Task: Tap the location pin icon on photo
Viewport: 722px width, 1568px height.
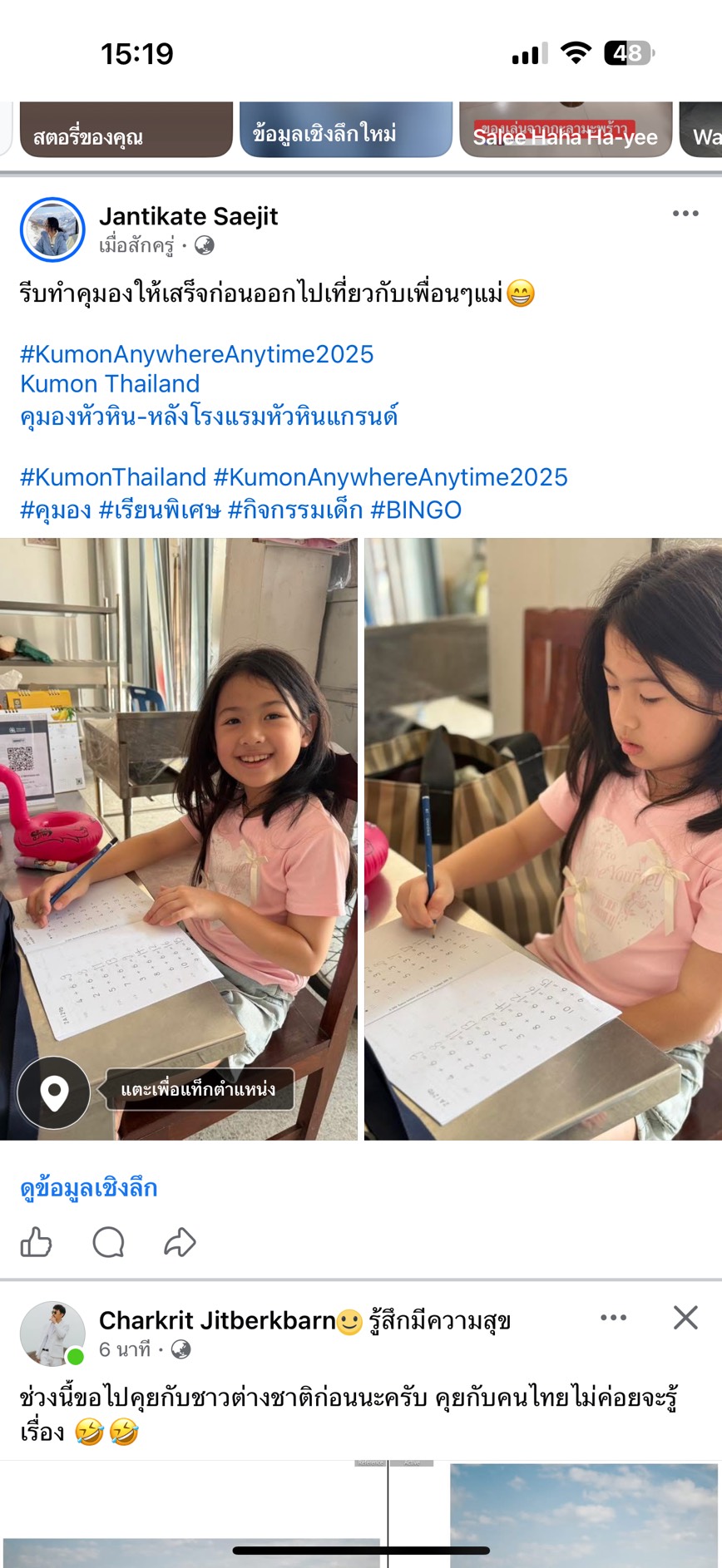Action: click(54, 1093)
